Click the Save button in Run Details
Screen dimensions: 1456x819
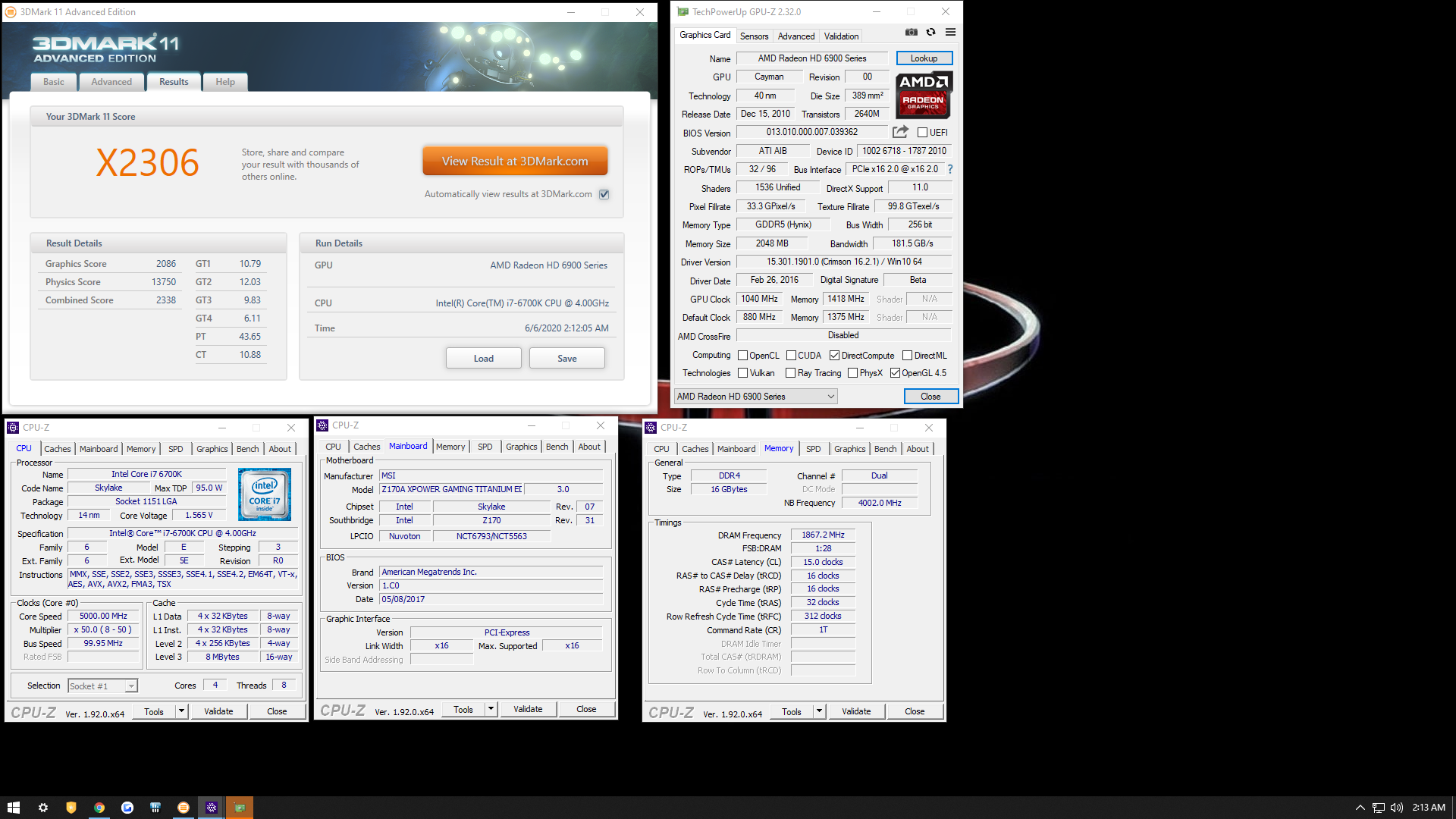(x=567, y=359)
